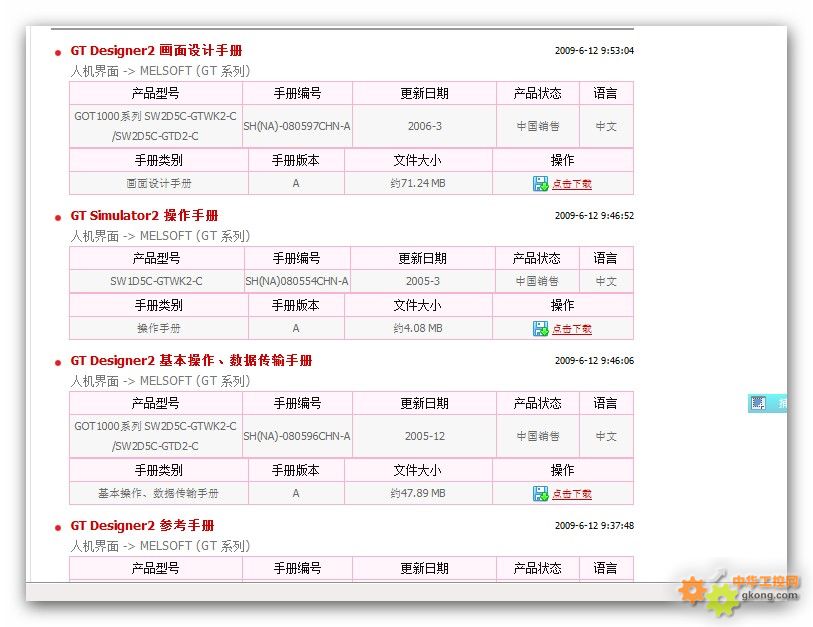This screenshot has height=627, width=813.
Task: Click timestamp 2009-6-12 9:46:52
Action: pos(594,216)
